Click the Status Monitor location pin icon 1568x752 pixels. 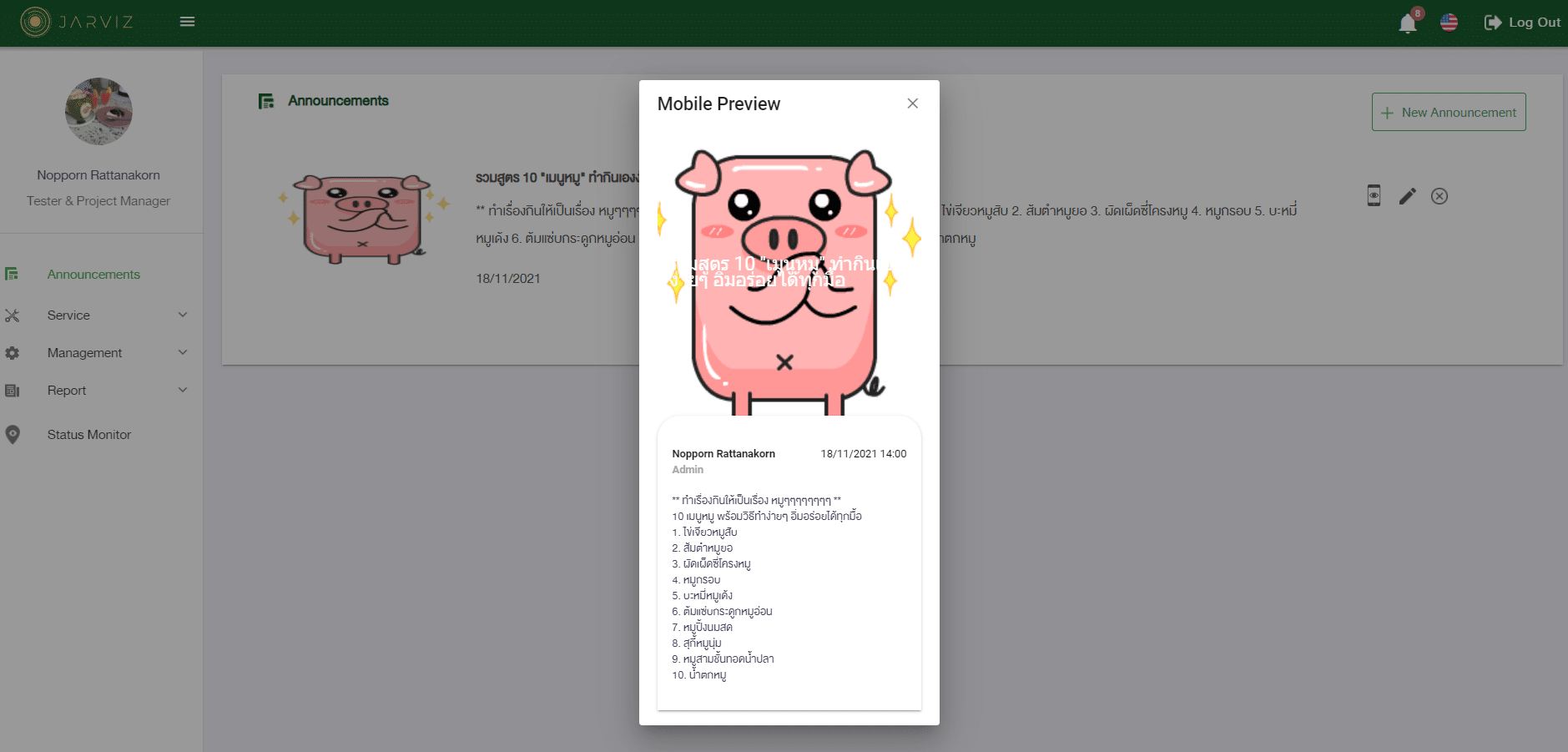pyautogui.click(x=13, y=435)
